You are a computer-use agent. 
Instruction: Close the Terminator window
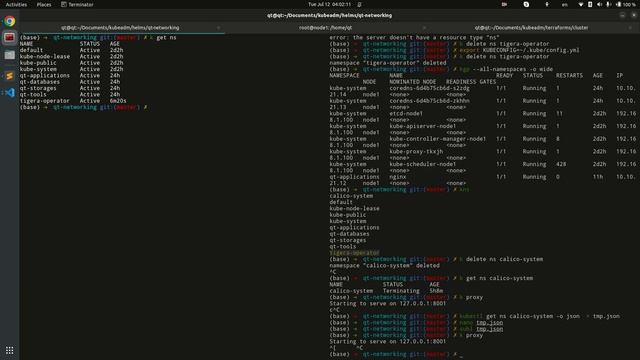(633, 16)
